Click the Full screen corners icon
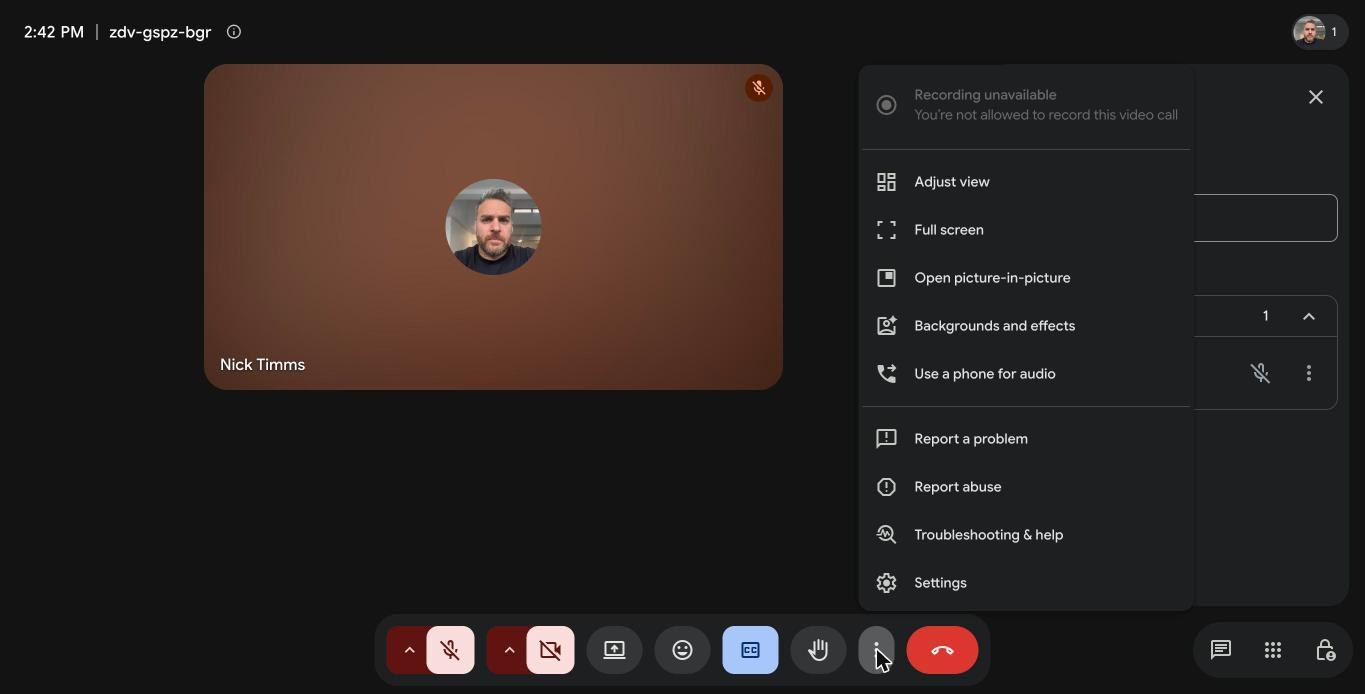The image size is (1365, 694). click(886, 230)
